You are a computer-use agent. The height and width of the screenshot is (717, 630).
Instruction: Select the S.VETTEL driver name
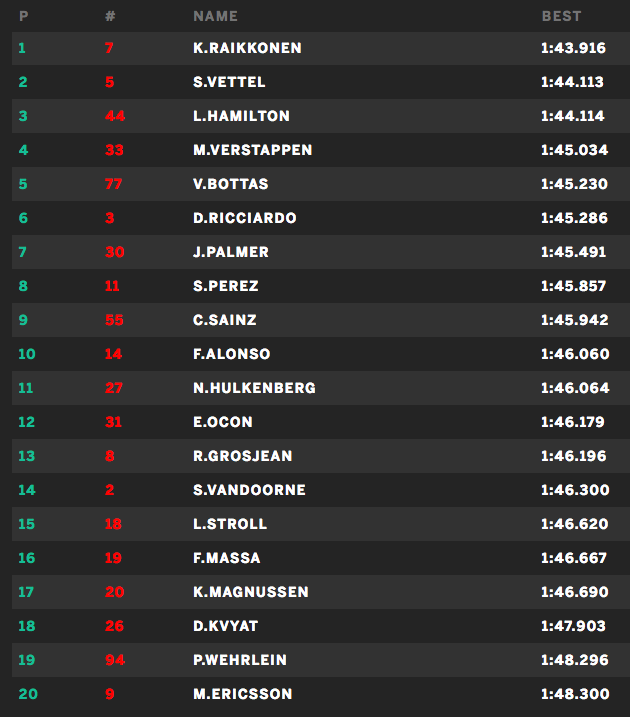(229, 82)
